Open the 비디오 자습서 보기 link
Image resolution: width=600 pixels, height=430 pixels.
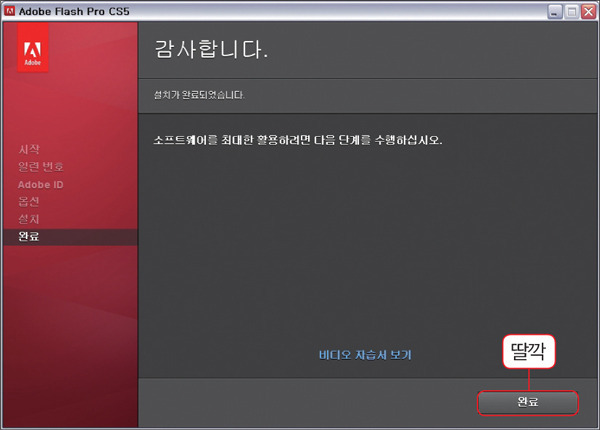365,355
